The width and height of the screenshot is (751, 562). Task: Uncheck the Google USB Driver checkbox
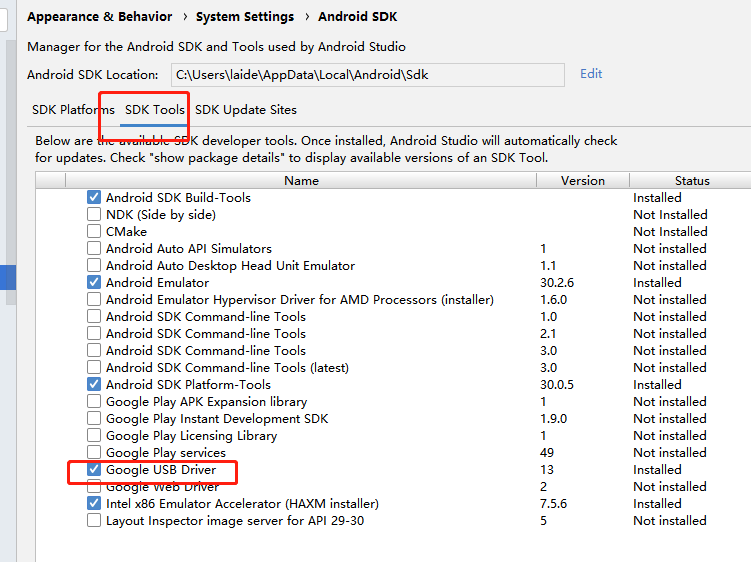pos(94,470)
